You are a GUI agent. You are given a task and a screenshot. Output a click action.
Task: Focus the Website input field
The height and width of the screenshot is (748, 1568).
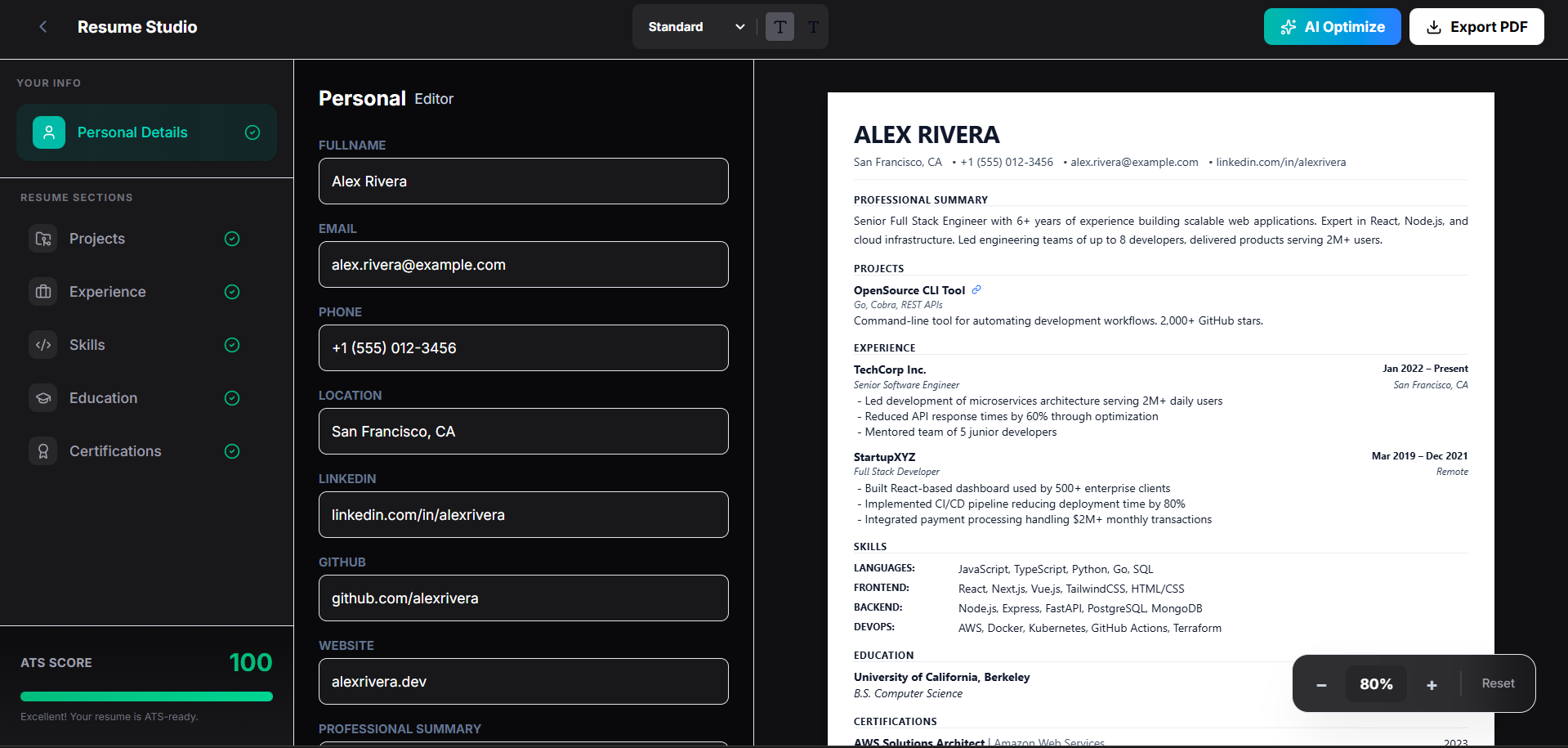pyautogui.click(x=523, y=682)
